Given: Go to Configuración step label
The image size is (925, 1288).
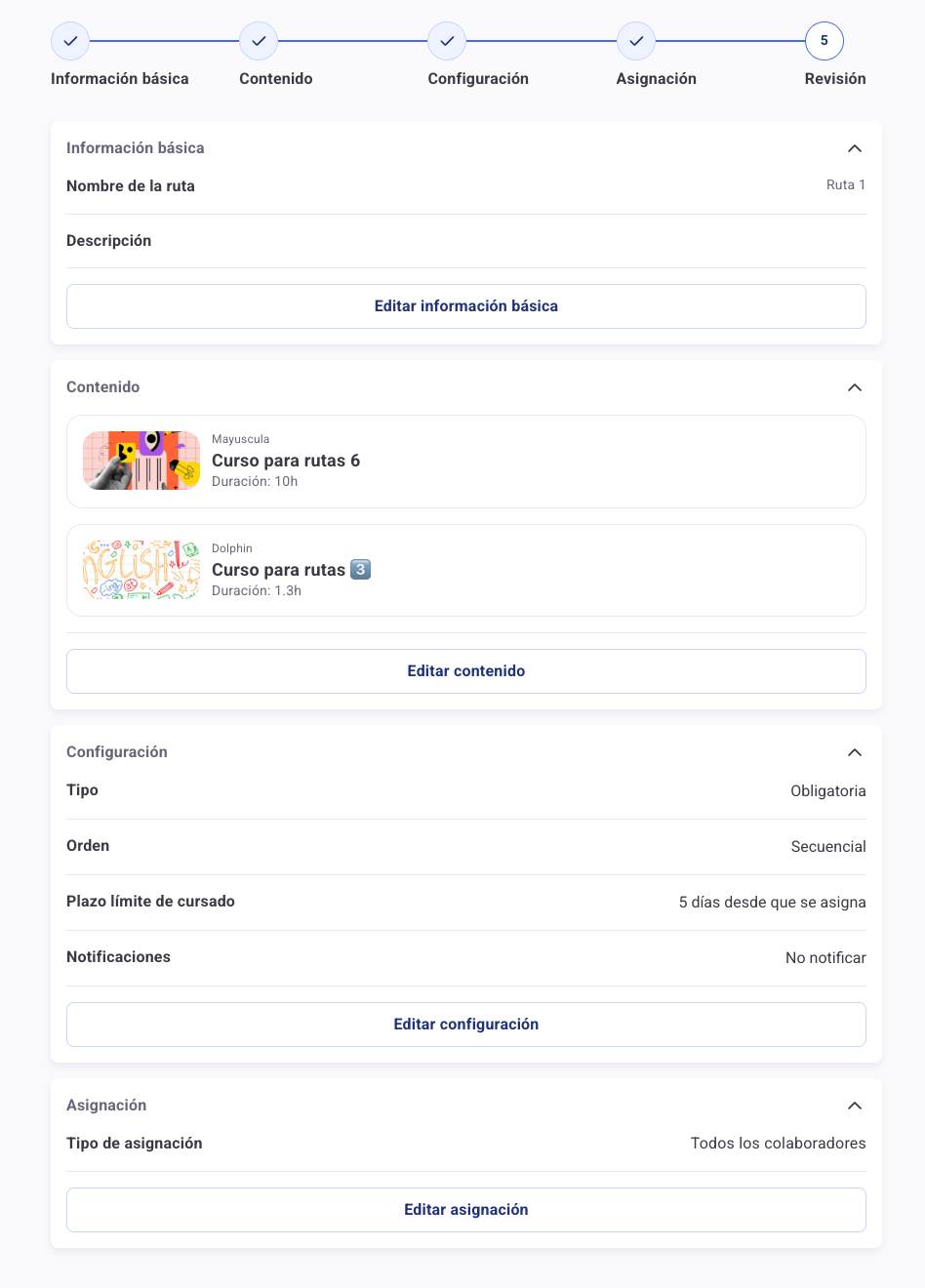Looking at the screenshot, I should click(478, 79).
